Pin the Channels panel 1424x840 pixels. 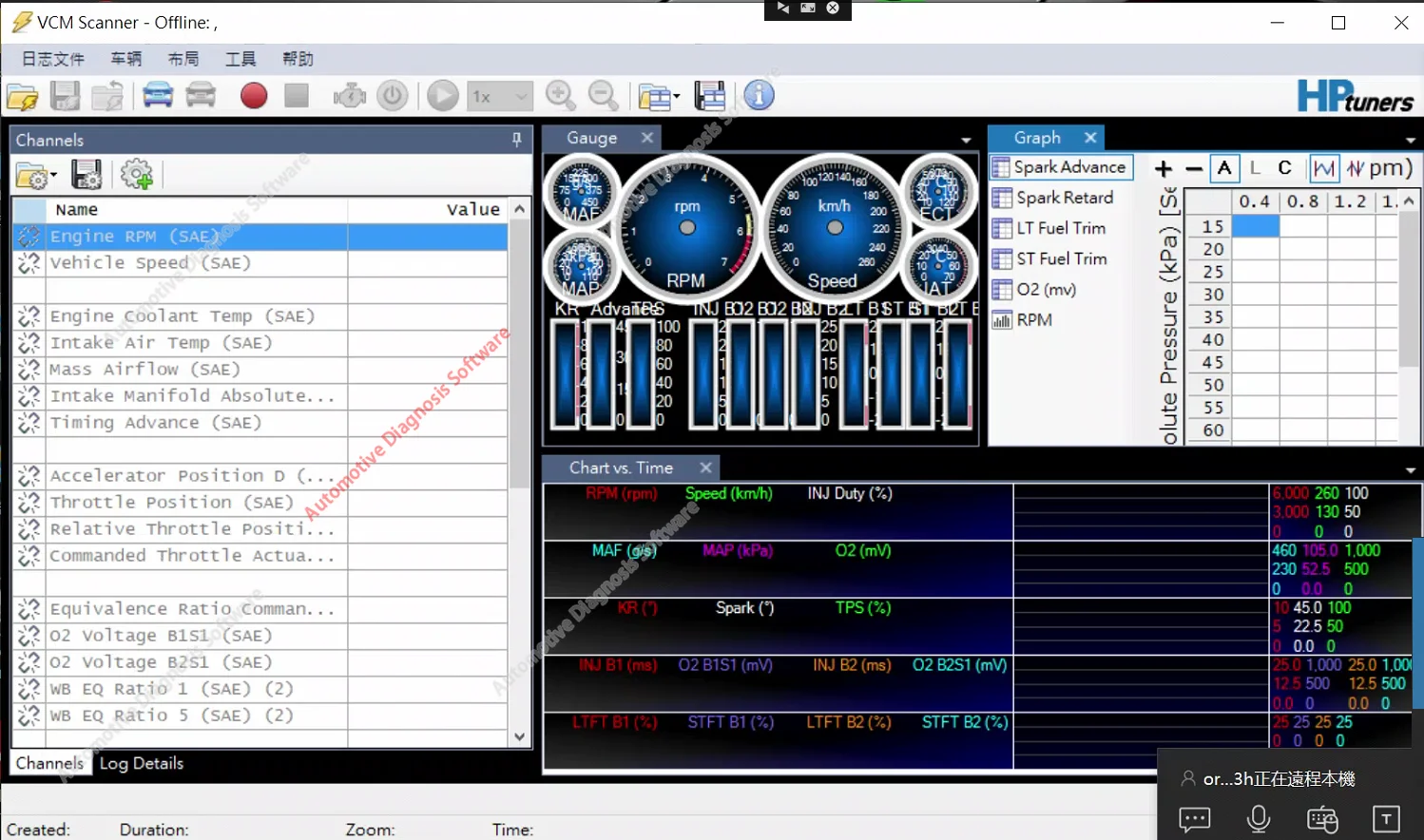516,140
